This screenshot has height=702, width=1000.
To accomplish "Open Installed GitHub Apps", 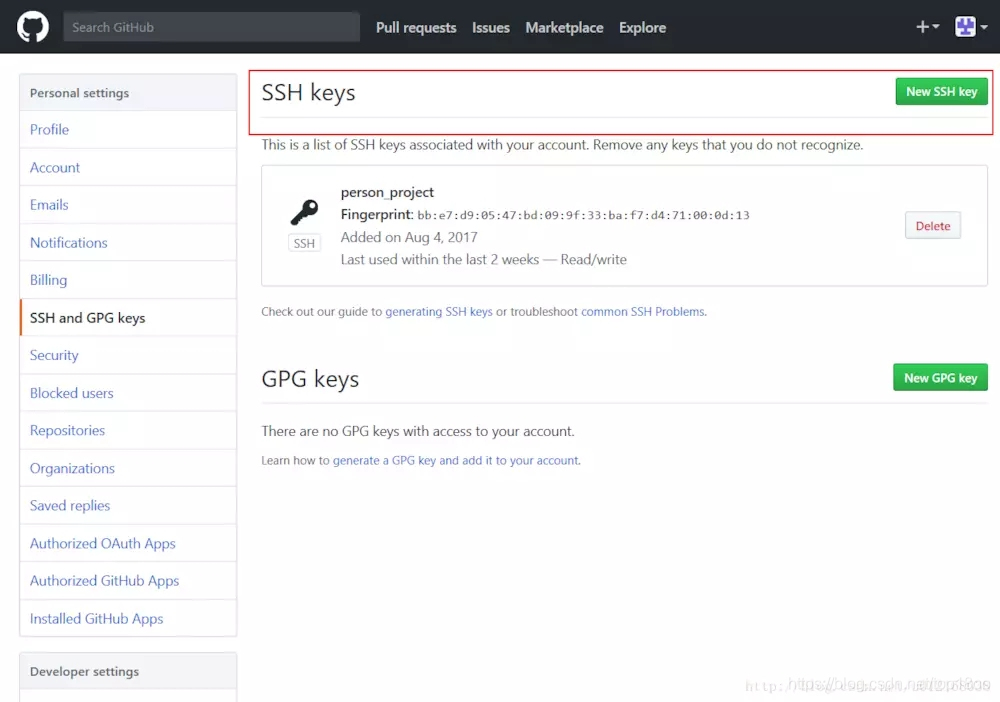I will tap(128, 618).
